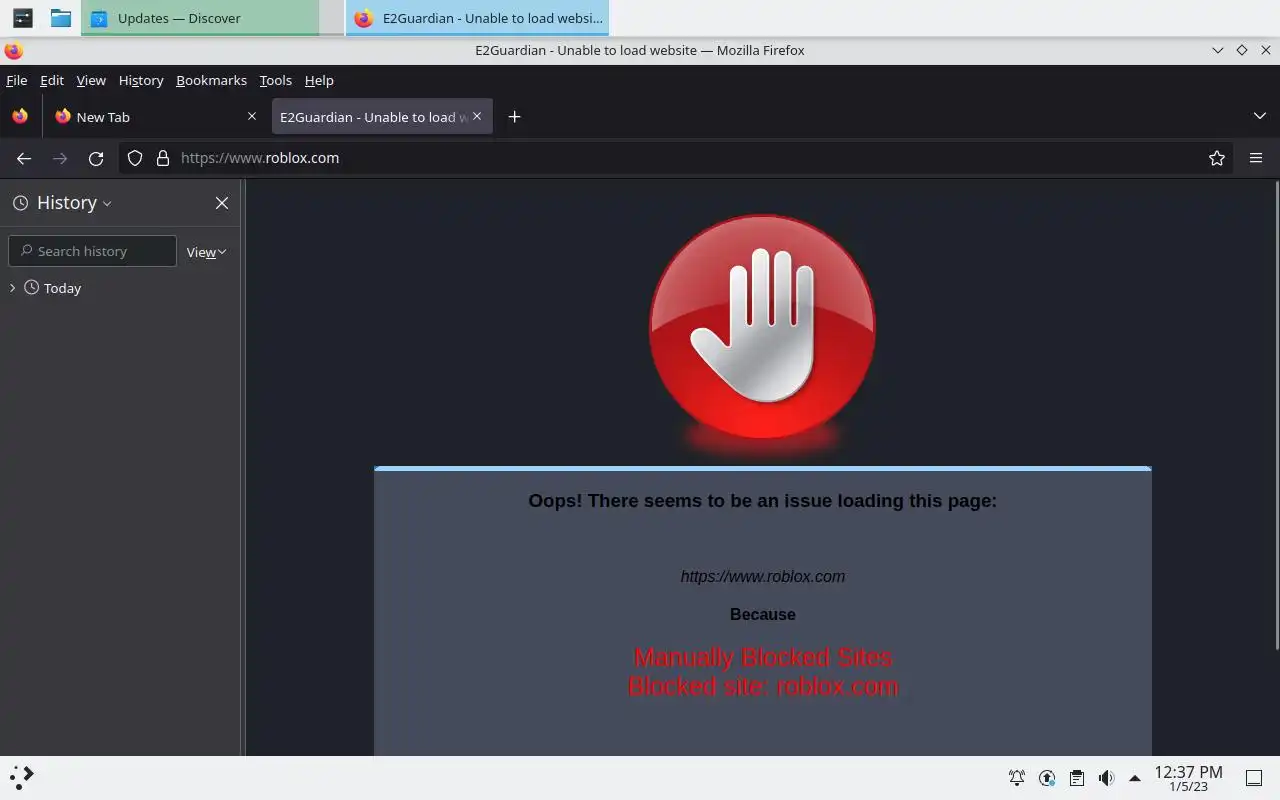The image size is (1280, 800).
Task: Close the New Tab tab
Action: (252, 116)
